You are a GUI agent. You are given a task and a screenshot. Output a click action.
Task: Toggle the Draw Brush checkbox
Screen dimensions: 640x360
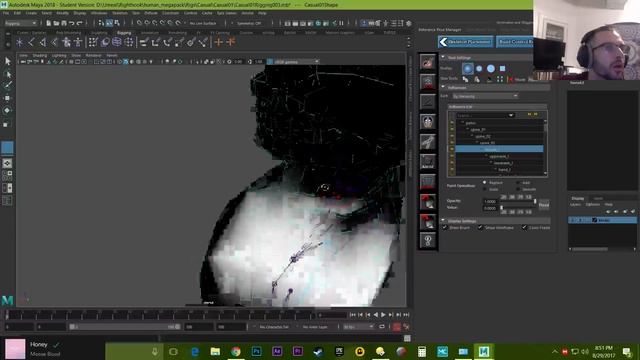pos(445,227)
